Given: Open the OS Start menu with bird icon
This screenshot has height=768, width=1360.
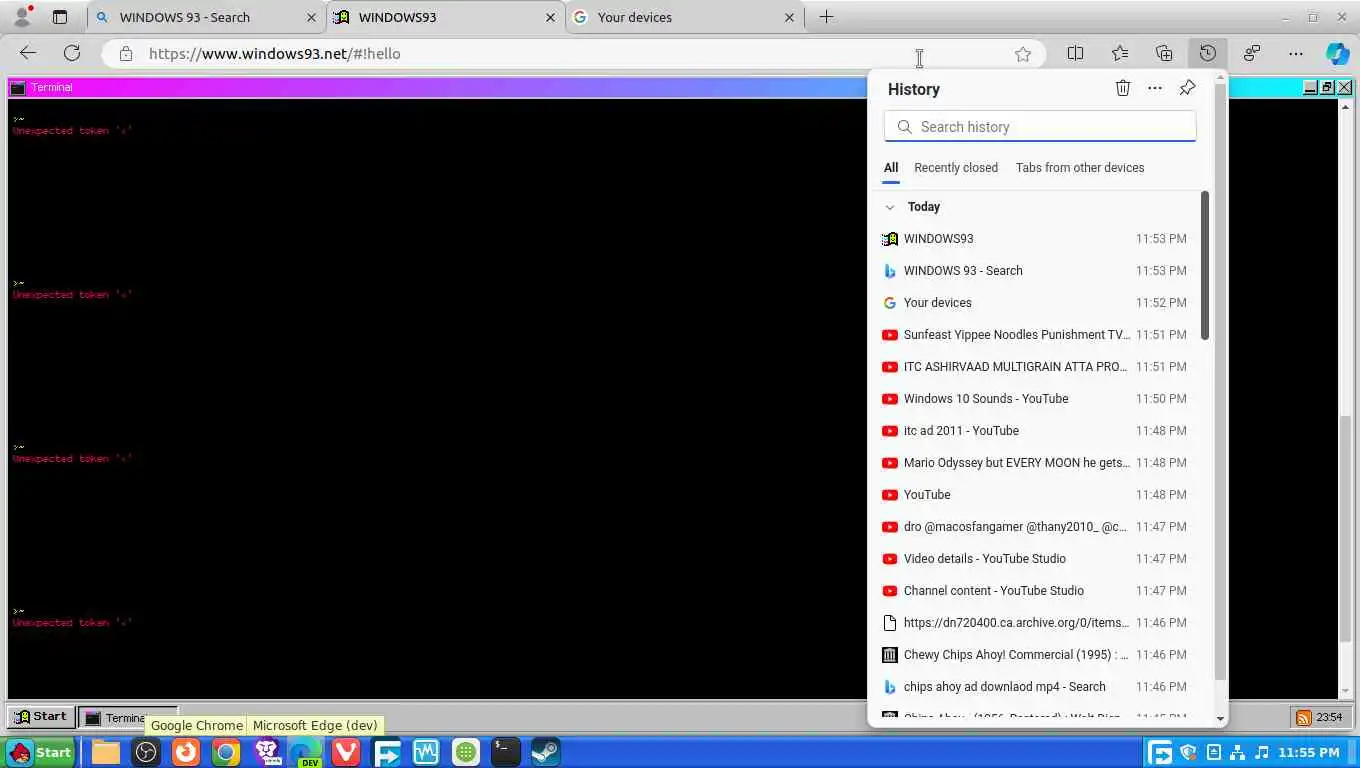Looking at the screenshot, I should [40, 752].
